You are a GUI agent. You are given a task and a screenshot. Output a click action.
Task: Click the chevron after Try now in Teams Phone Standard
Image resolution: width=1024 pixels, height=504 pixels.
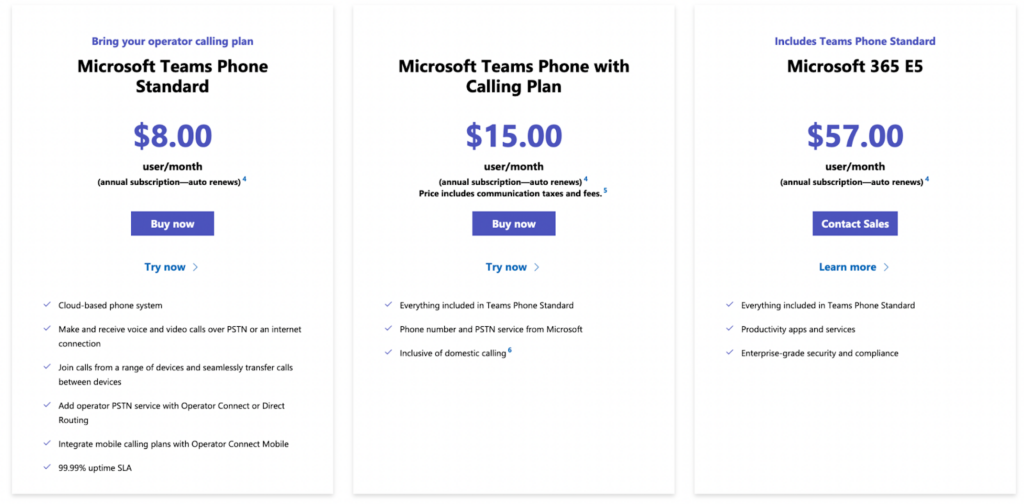[x=195, y=268]
